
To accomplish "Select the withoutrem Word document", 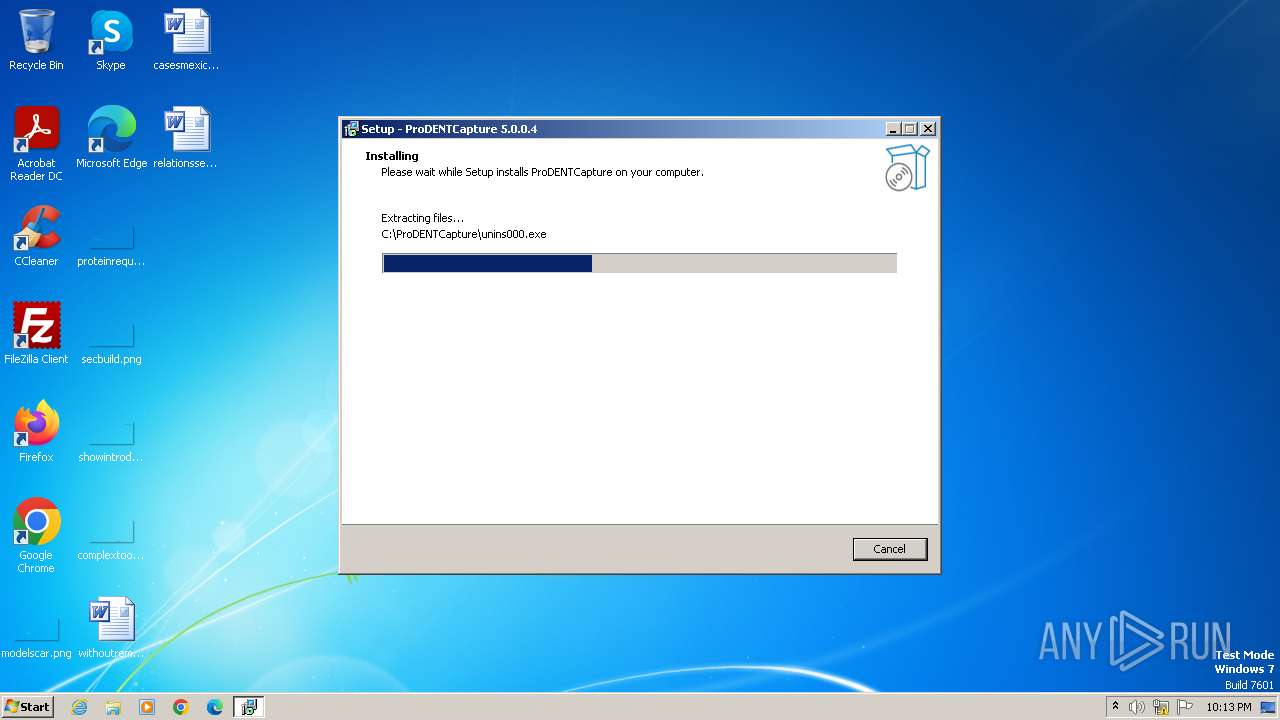I will 111,628.
